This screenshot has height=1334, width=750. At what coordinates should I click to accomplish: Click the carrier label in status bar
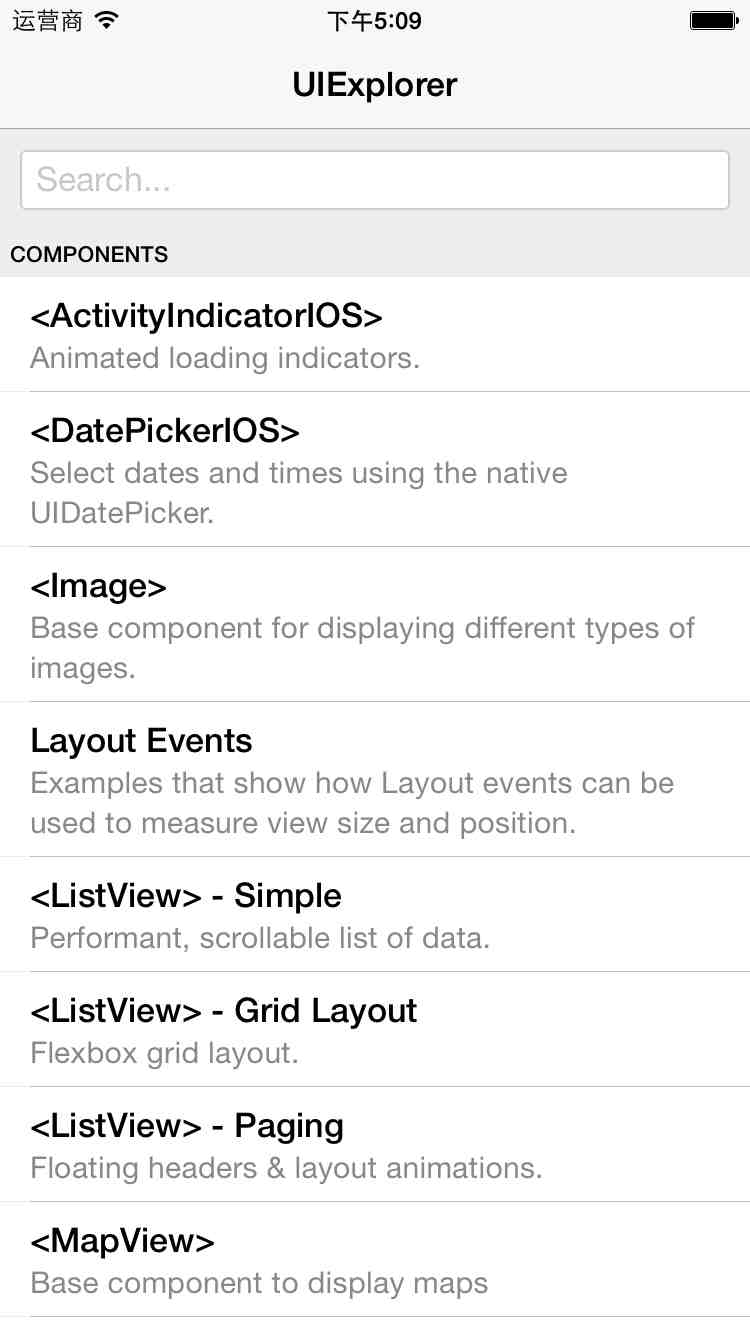(x=47, y=21)
